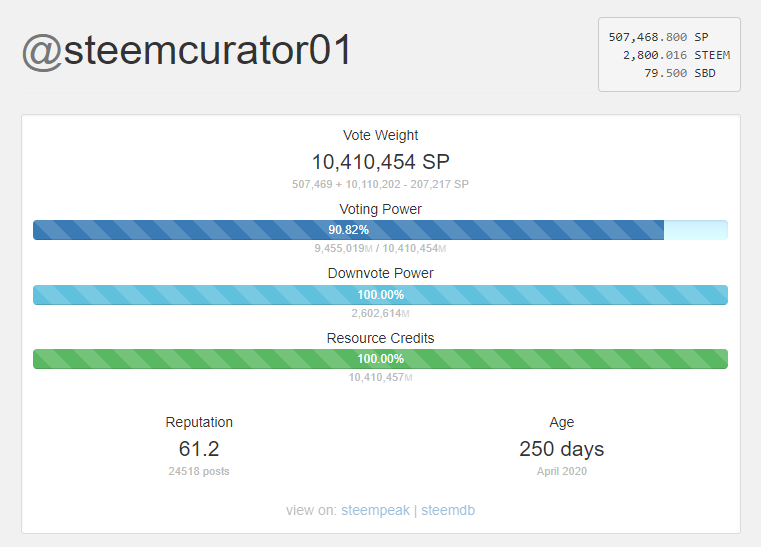Click the 9,455,019M / 10,410,454M mana text

[380, 248]
